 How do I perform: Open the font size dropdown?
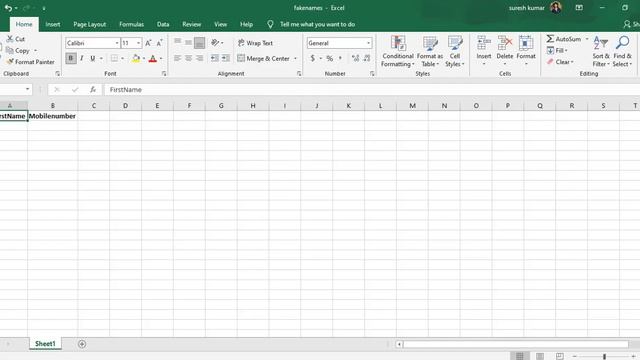138,43
